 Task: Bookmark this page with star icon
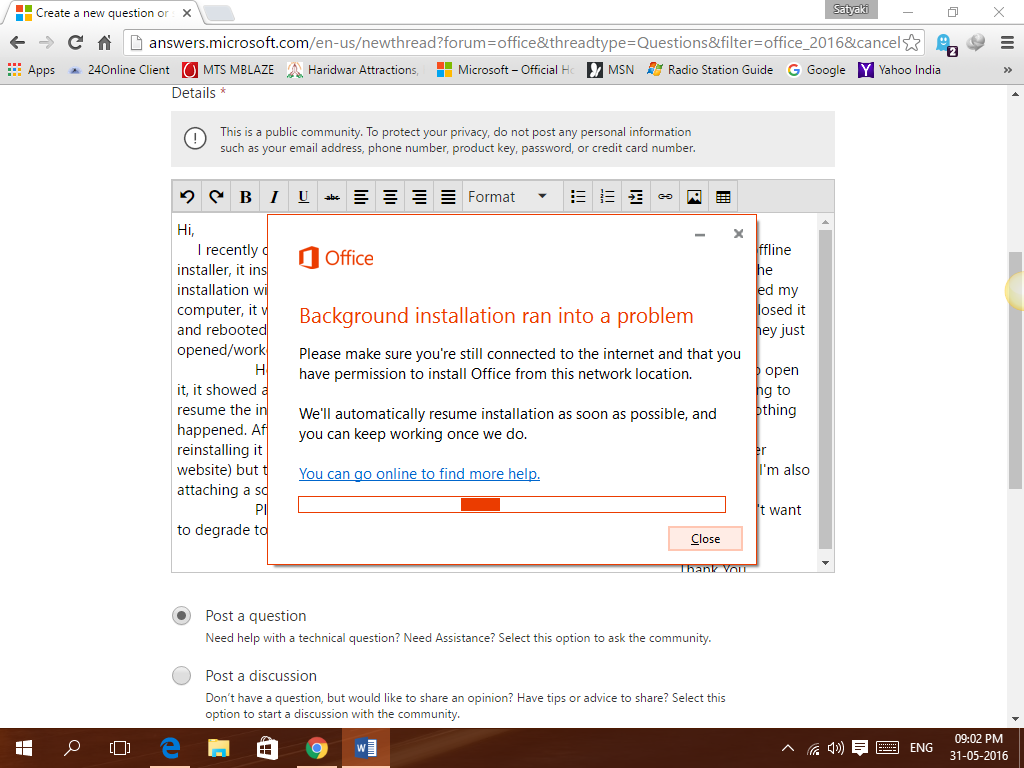tap(912, 43)
